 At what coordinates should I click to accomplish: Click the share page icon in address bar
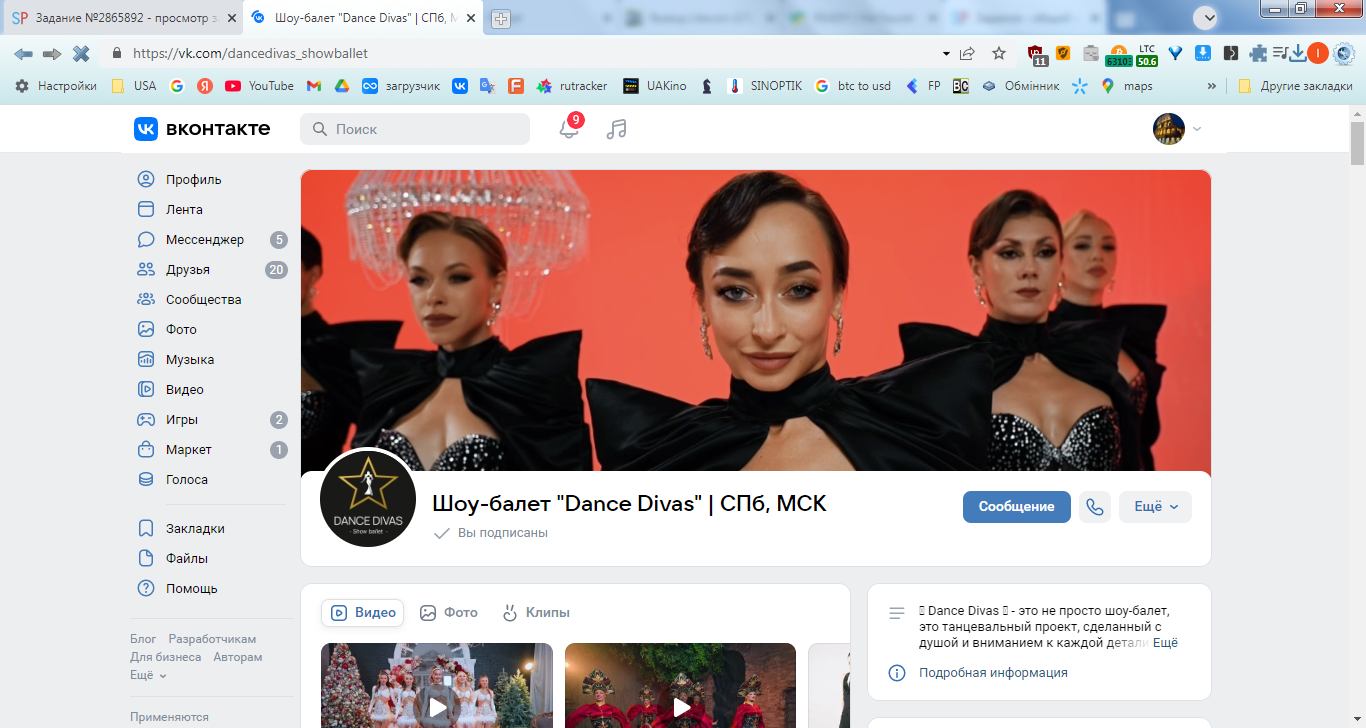click(x=967, y=54)
